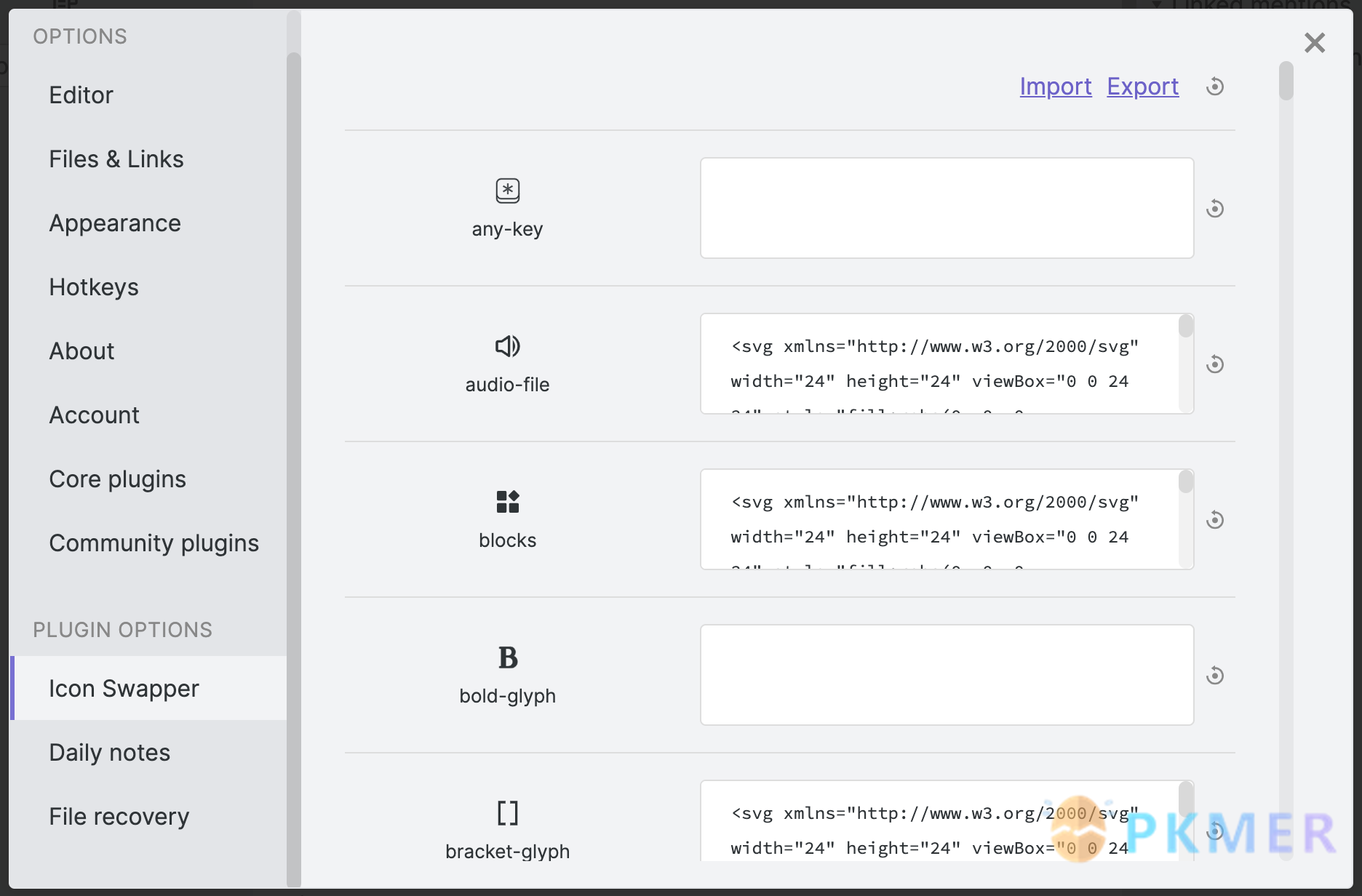Open Community plugins settings
This screenshot has width=1362, height=896.
coord(154,543)
